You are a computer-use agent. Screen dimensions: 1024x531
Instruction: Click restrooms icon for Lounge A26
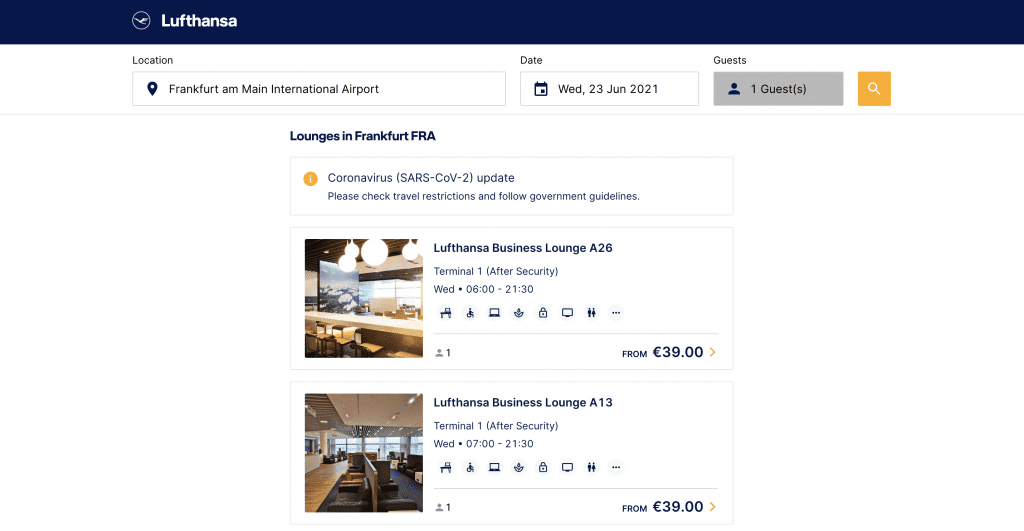[x=592, y=313]
